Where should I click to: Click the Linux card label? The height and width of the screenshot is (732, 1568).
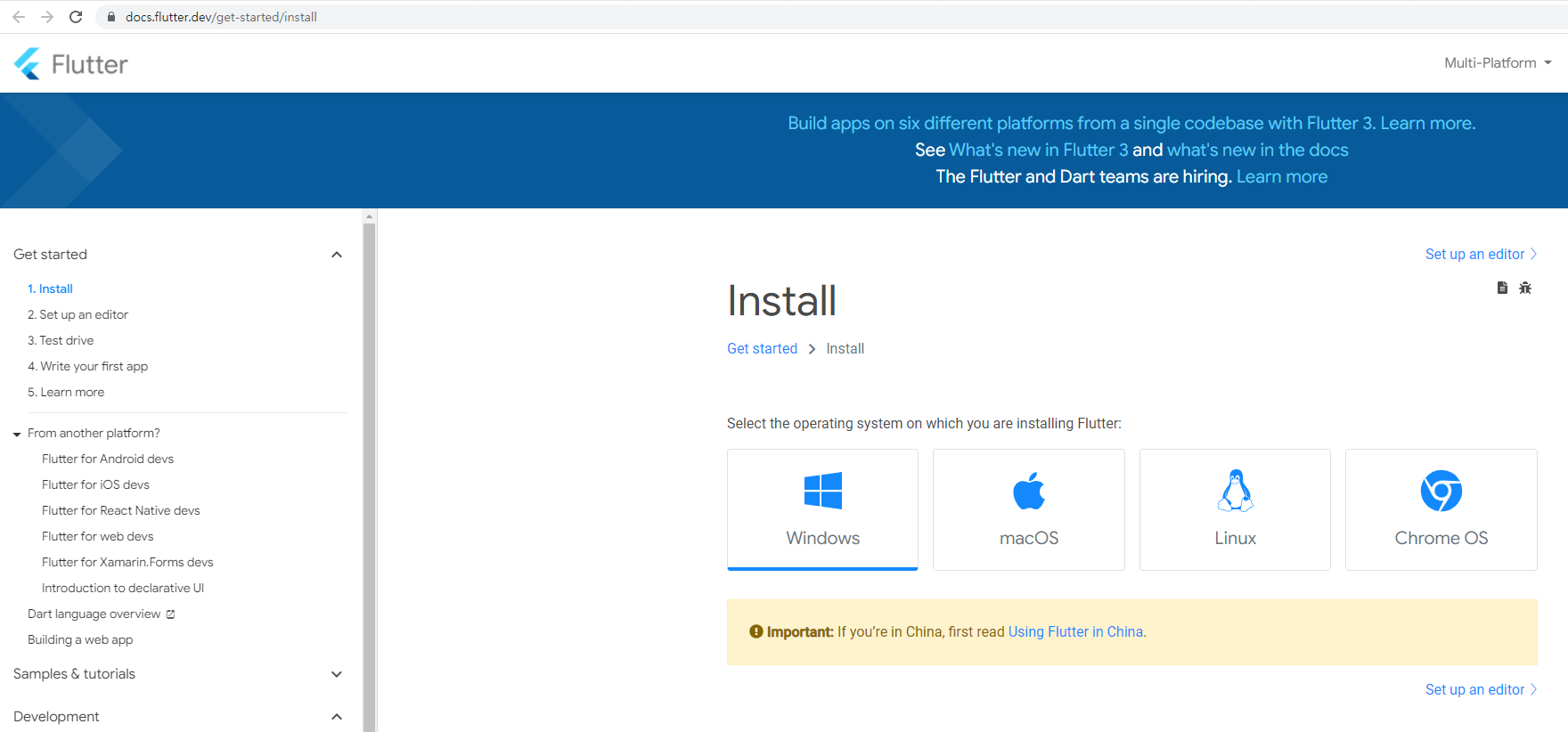coord(1236,538)
